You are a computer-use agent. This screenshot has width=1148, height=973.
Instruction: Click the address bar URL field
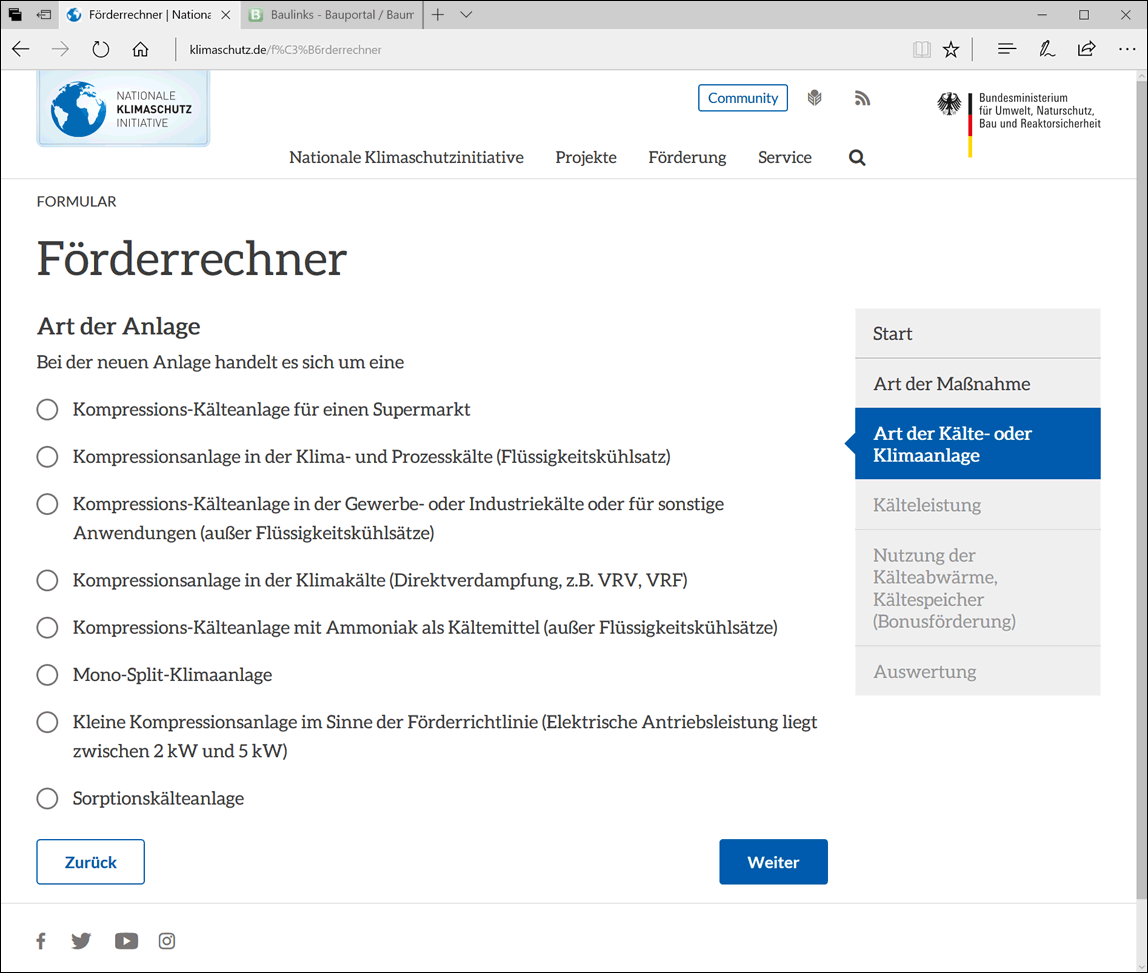click(x=542, y=50)
